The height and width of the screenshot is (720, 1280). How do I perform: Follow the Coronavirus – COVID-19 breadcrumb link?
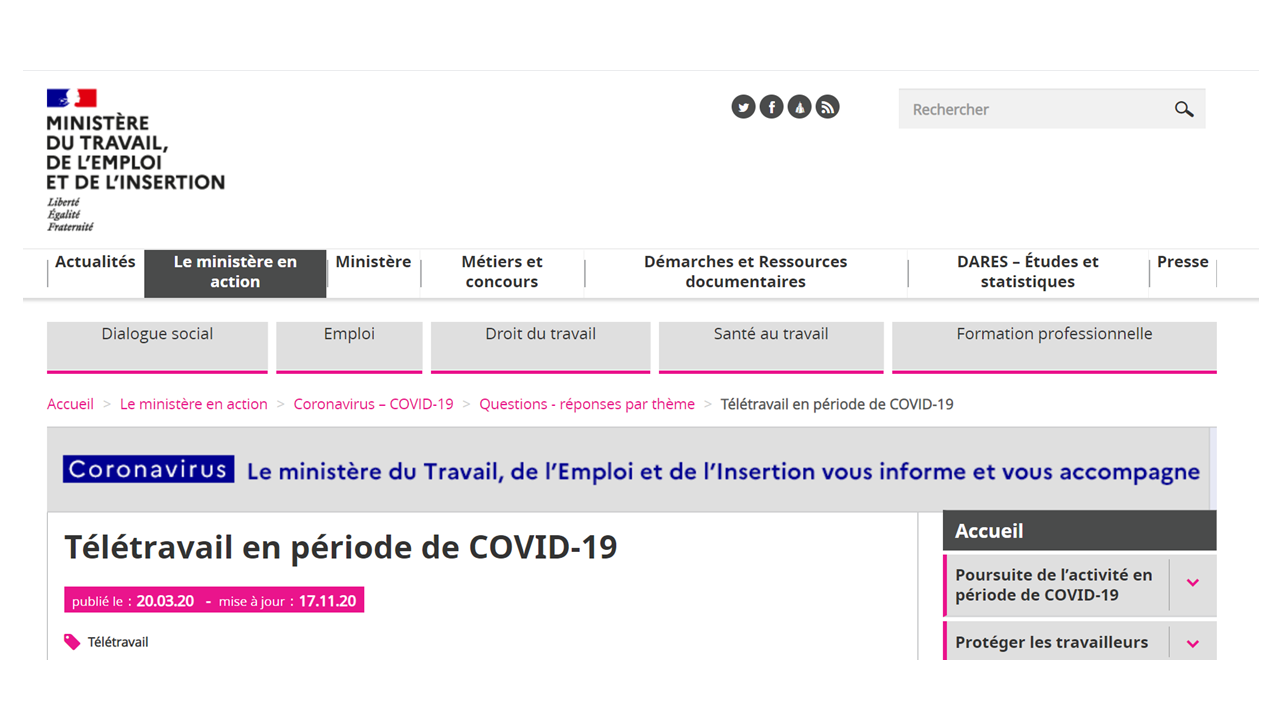click(373, 404)
